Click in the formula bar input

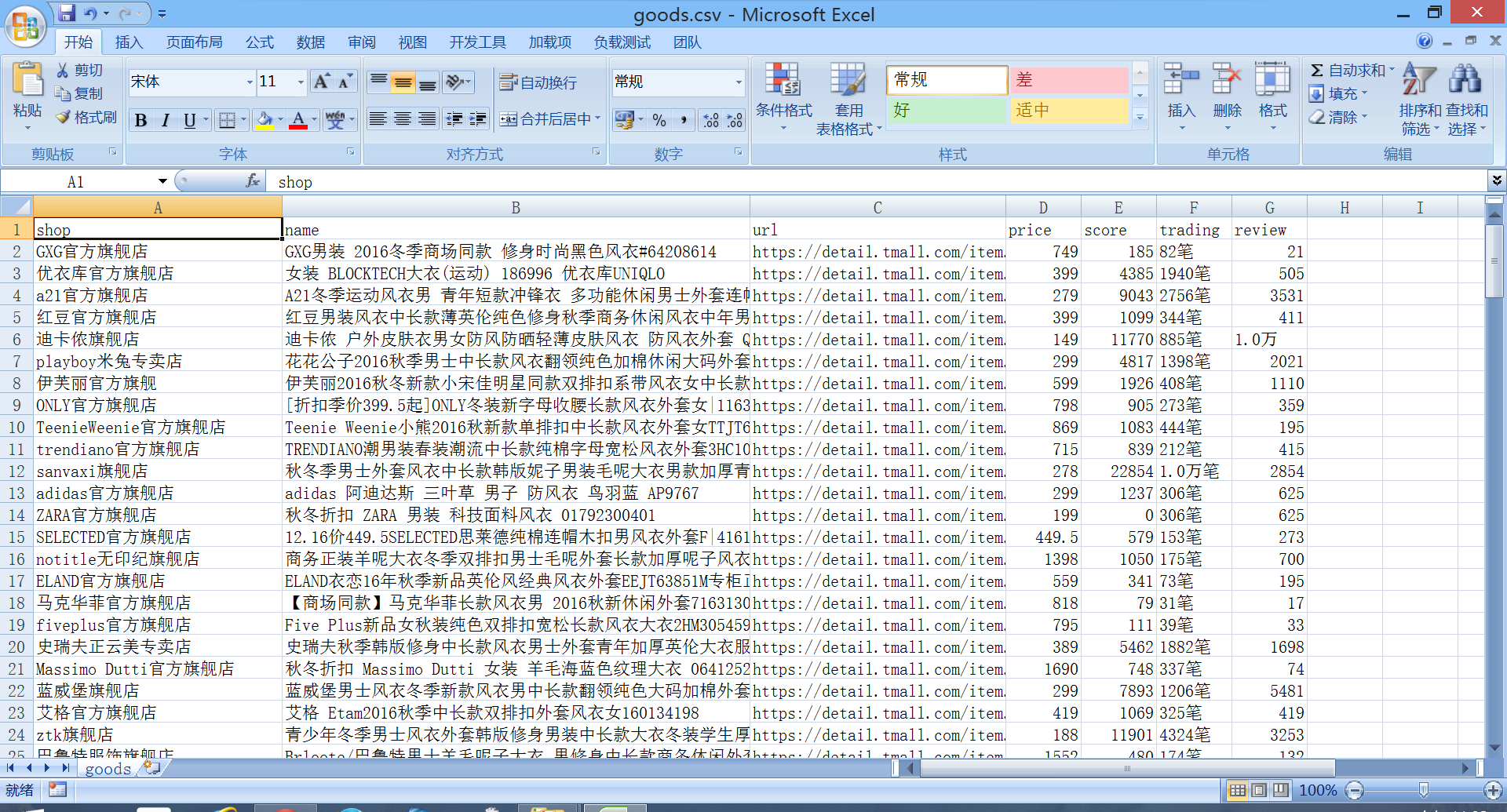tap(878, 181)
